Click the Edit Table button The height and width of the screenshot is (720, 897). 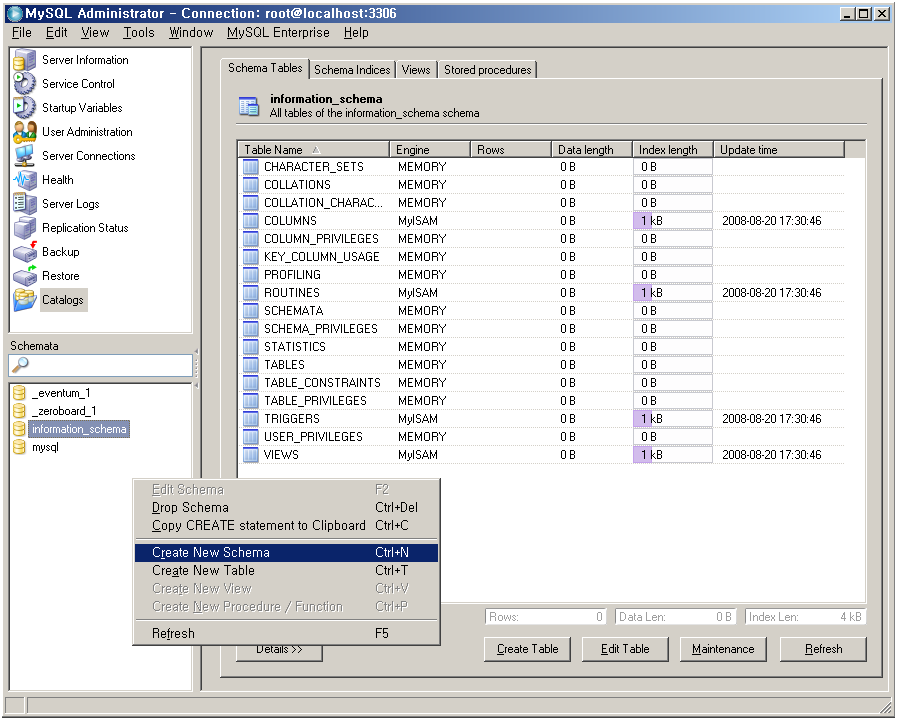tap(625, 649)
